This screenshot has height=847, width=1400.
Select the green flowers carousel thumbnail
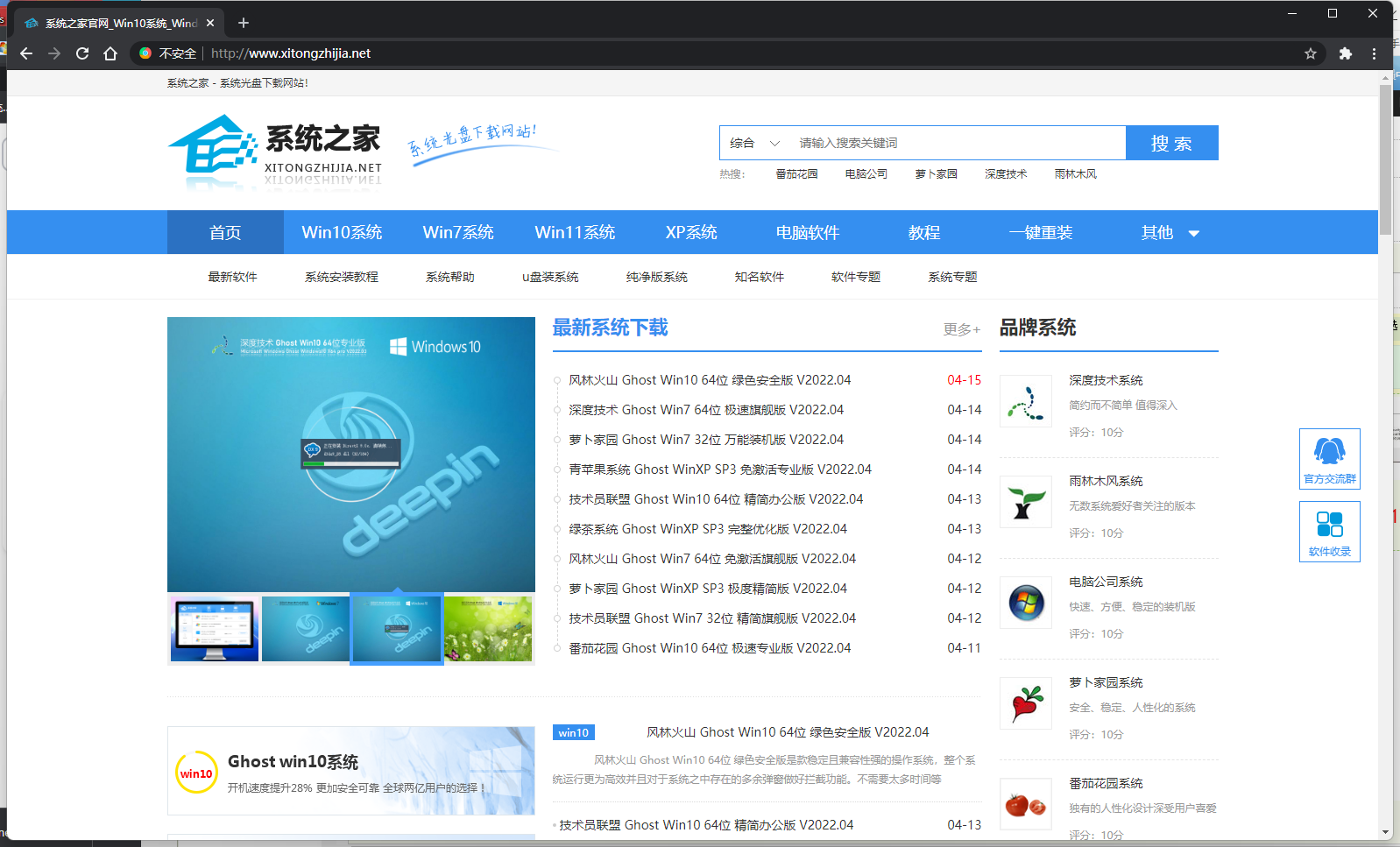488,629
